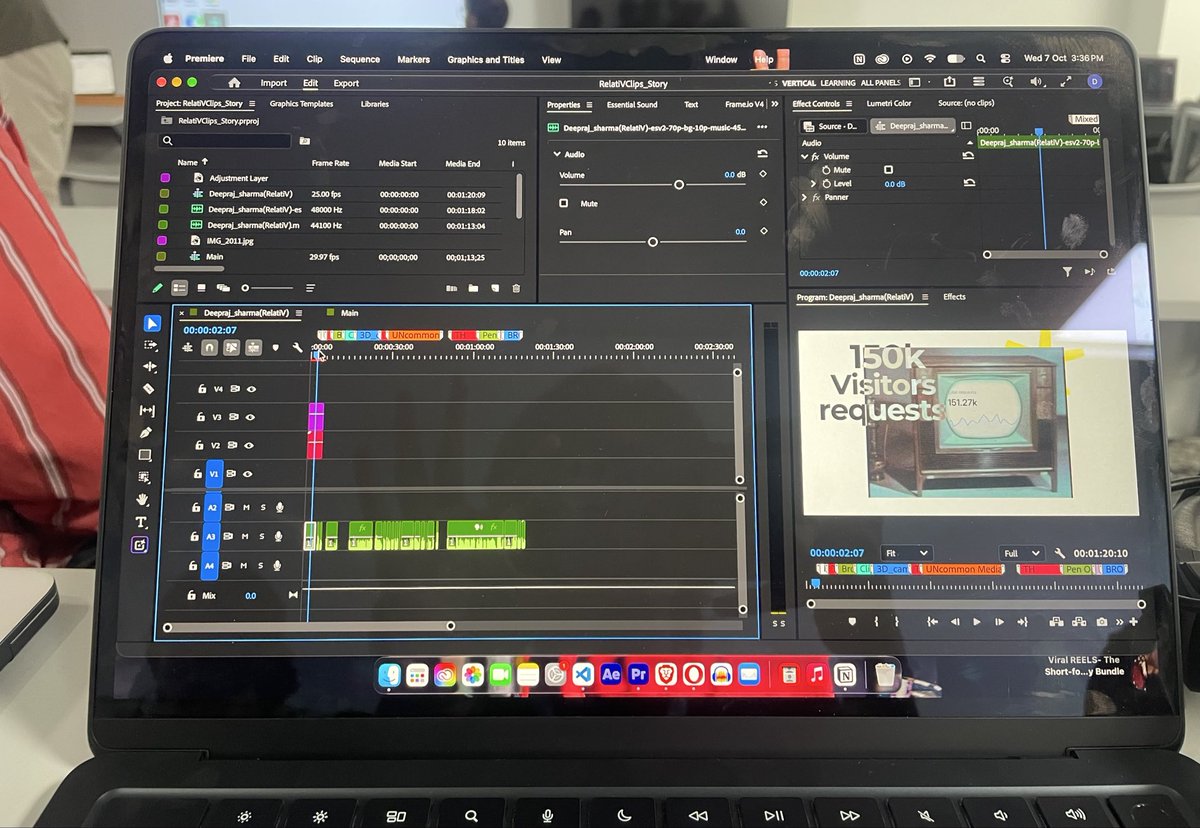Open the Effect Controls panel menu
Screen dimensions: 1200x828
pos(848,104)
